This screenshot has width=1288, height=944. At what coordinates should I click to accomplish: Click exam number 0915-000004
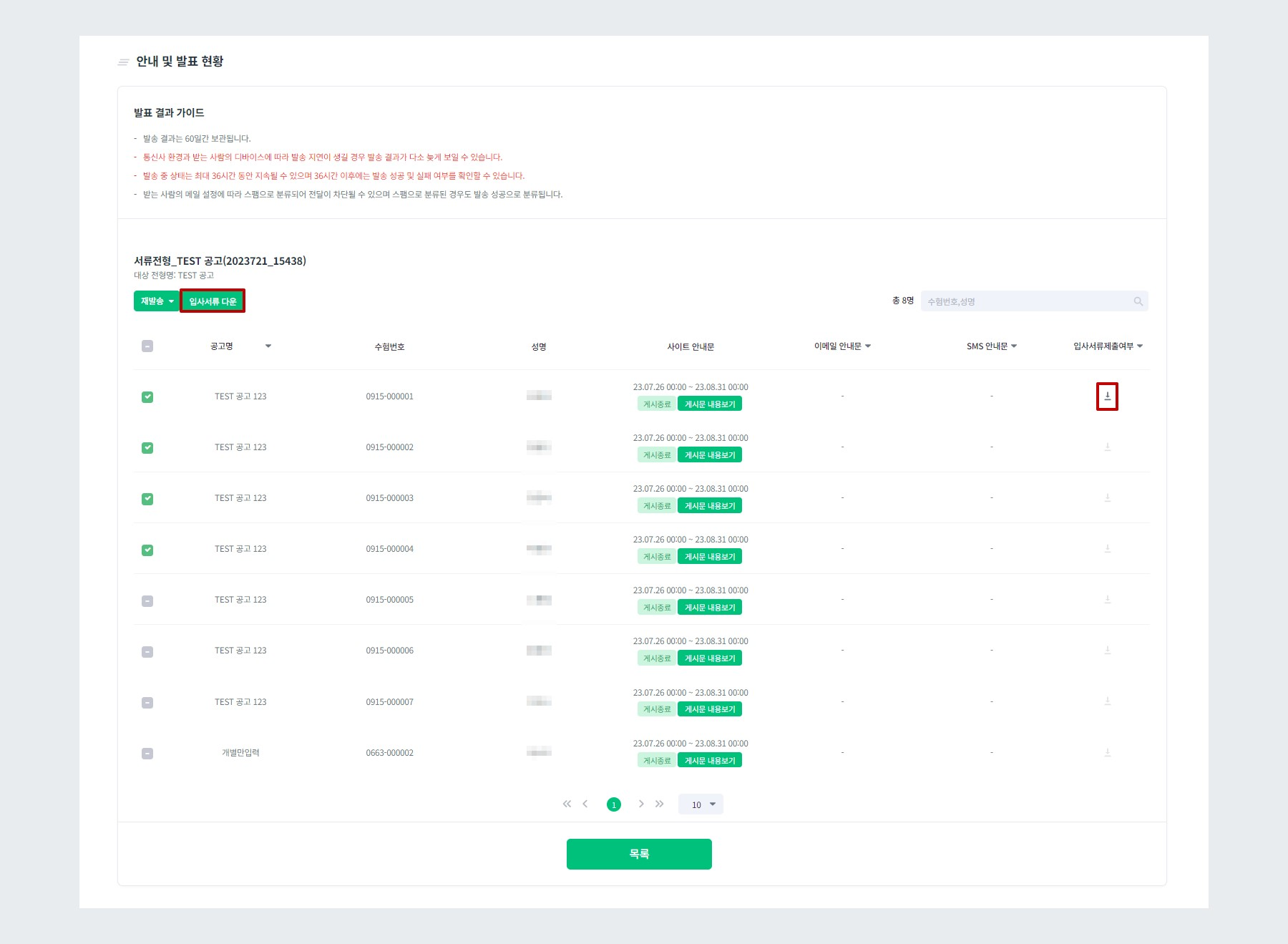click(x=390, y=549)
